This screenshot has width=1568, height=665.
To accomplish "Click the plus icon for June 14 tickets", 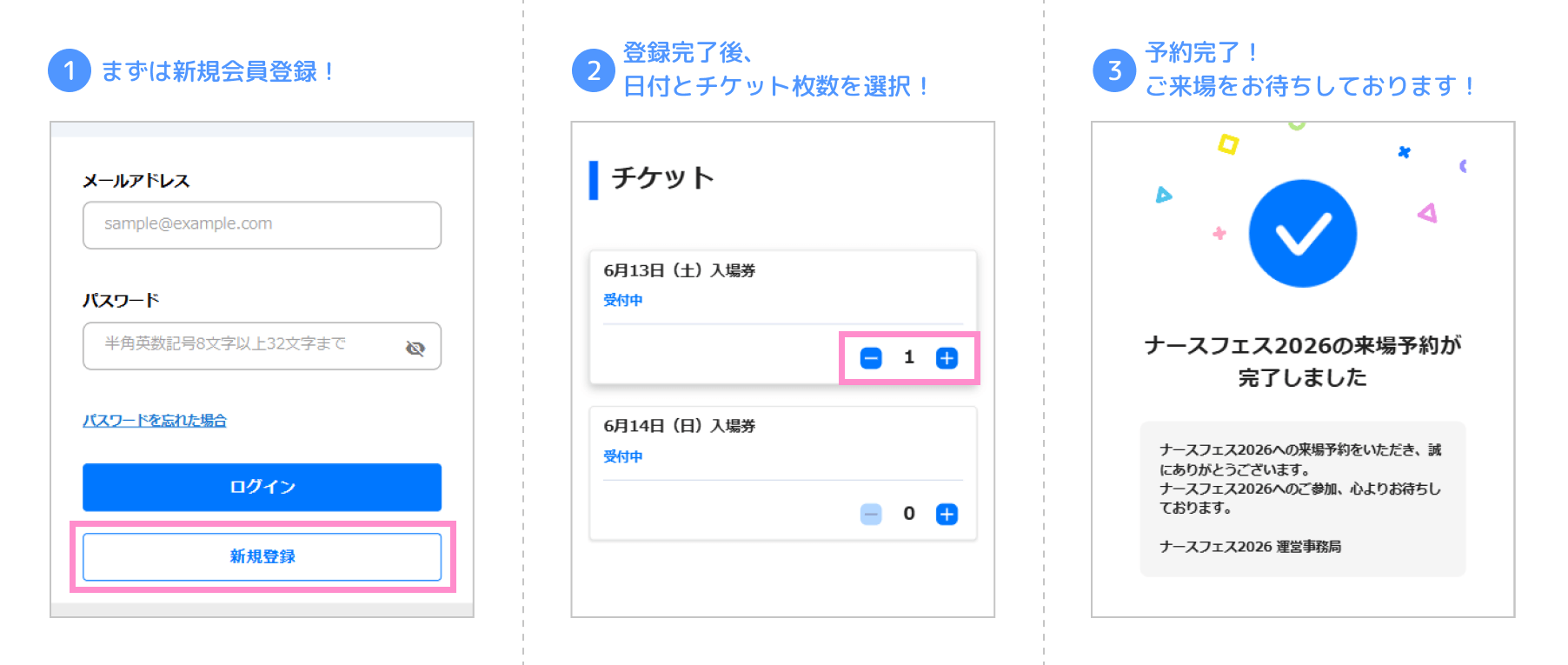I will click(947, 514).
